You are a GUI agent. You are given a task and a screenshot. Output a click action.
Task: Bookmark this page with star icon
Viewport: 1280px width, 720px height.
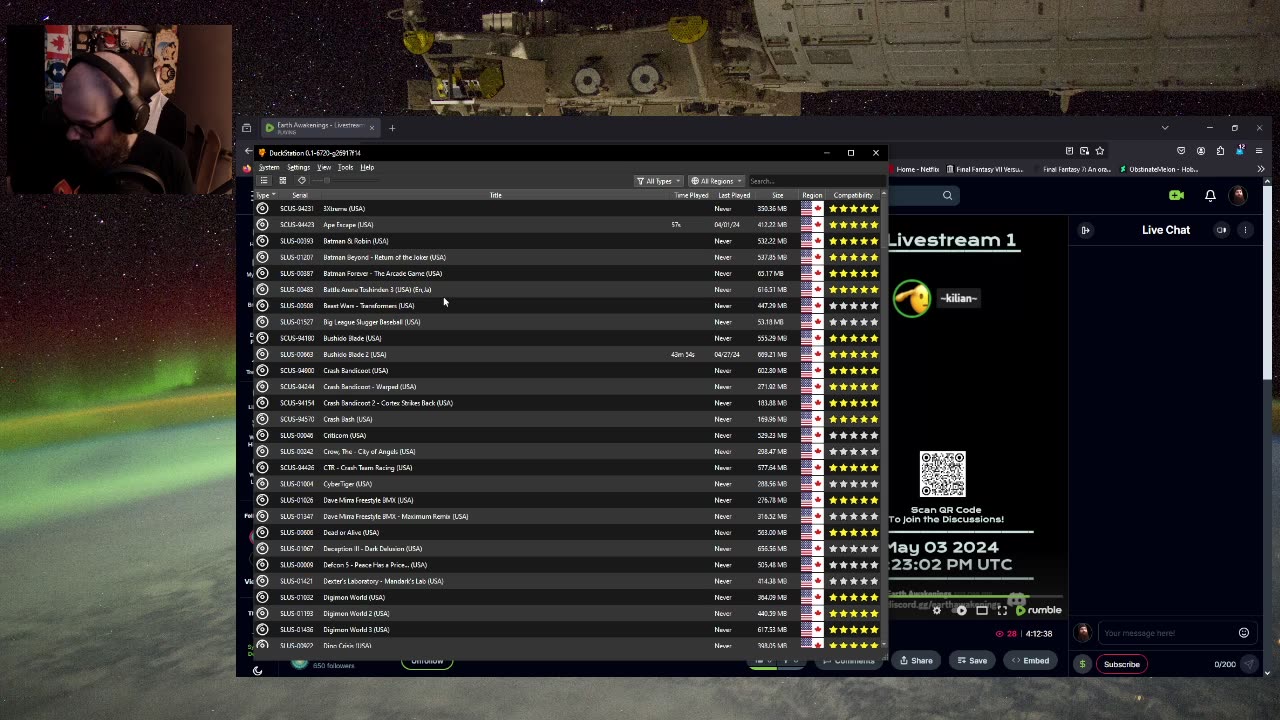tap(1100, 151)
